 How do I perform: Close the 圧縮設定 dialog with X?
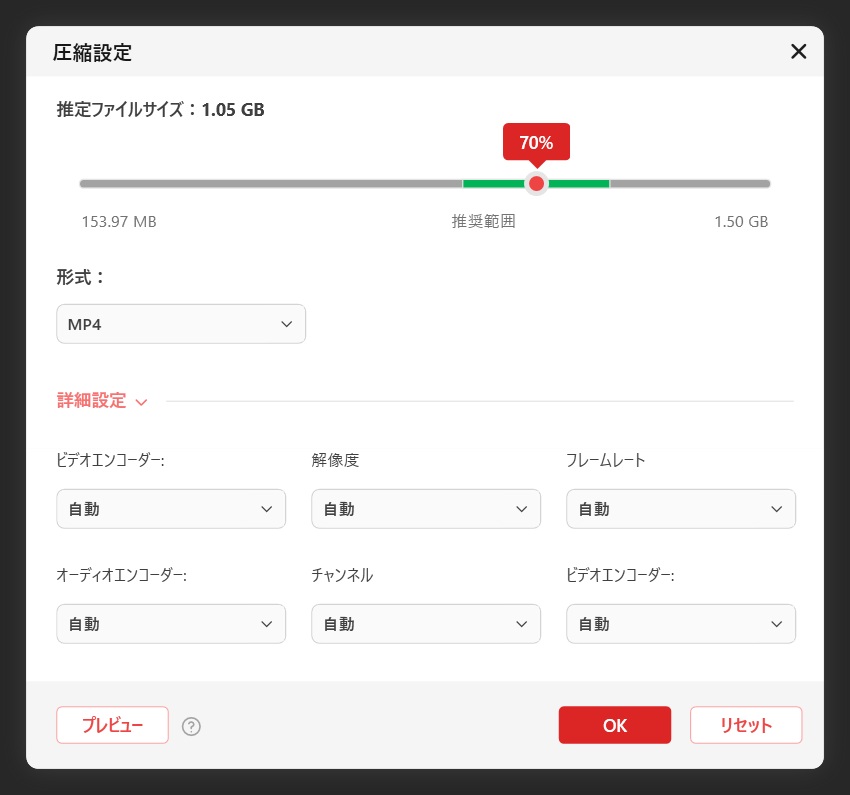pyautogui.click(x=798, y=52)
